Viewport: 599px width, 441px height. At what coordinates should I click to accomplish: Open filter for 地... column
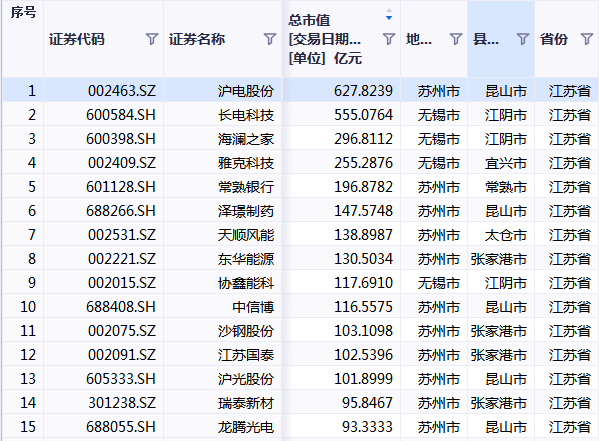tap(456, 39)
